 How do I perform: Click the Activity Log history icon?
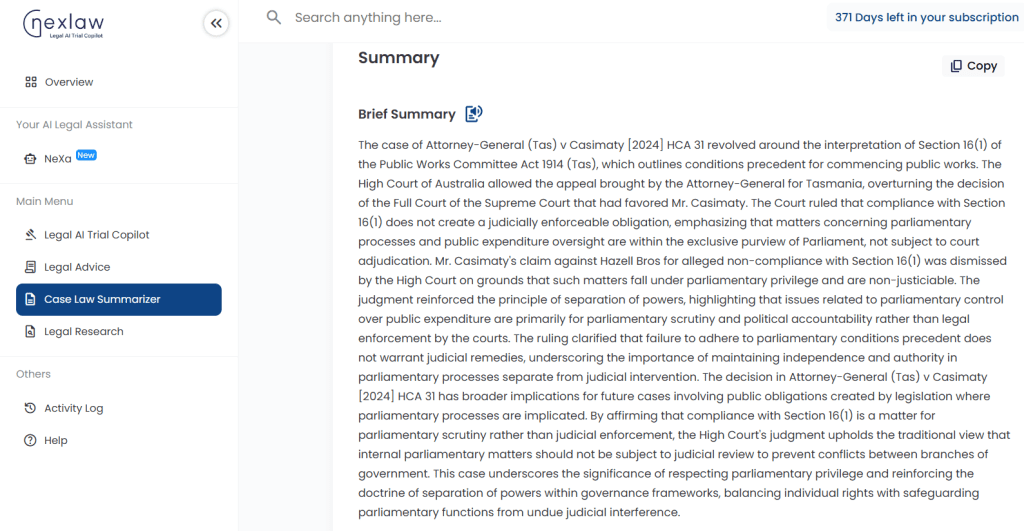tap(30, 408)
